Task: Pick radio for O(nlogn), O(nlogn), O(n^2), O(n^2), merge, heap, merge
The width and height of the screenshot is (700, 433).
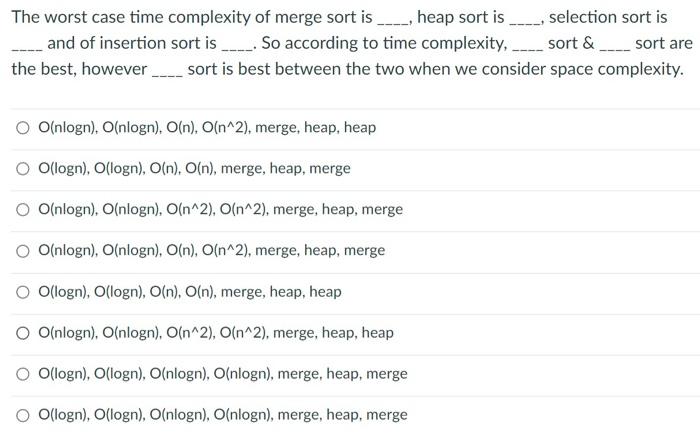Action: point(23,210)
